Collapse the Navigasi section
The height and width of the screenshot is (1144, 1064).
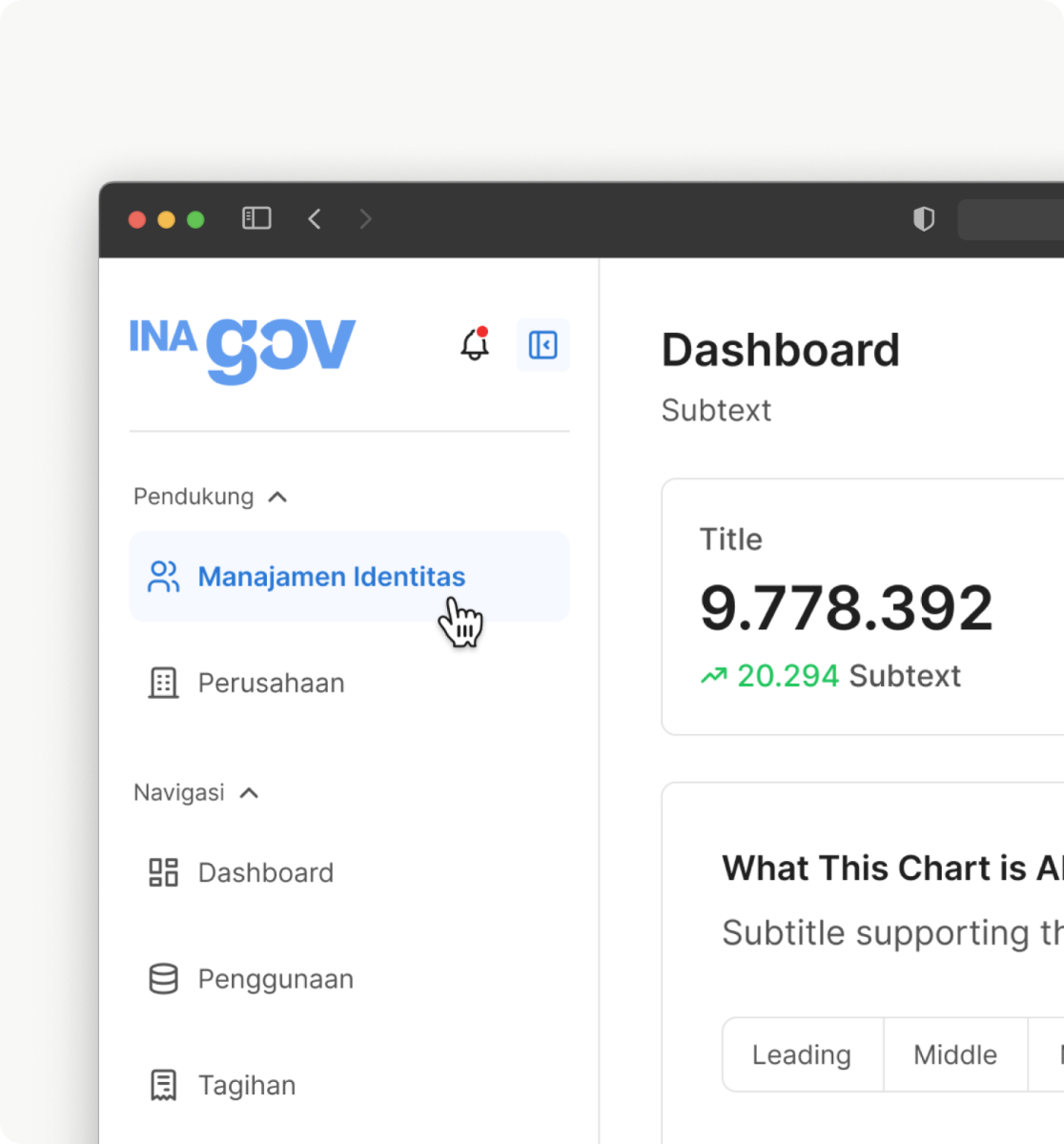click(x=249, y=792)
